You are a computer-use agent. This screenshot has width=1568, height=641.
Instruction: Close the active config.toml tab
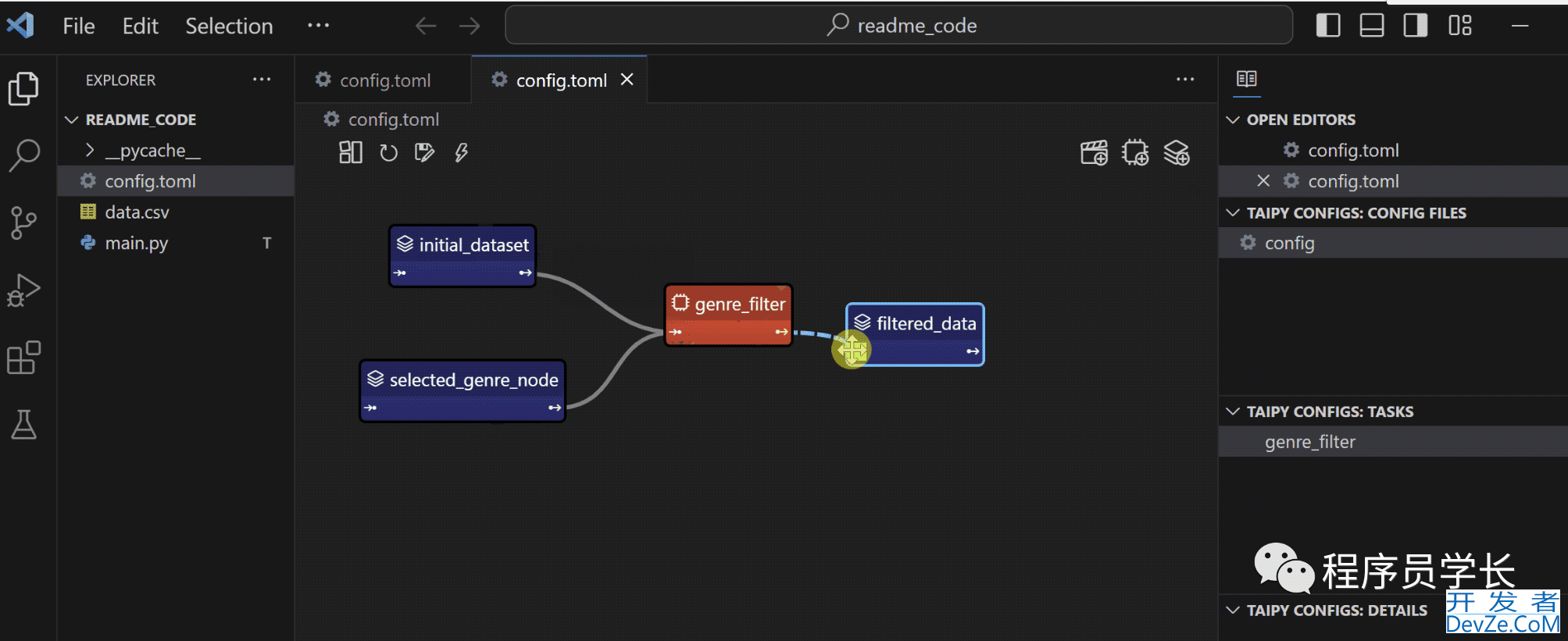(x=627, y=80)
